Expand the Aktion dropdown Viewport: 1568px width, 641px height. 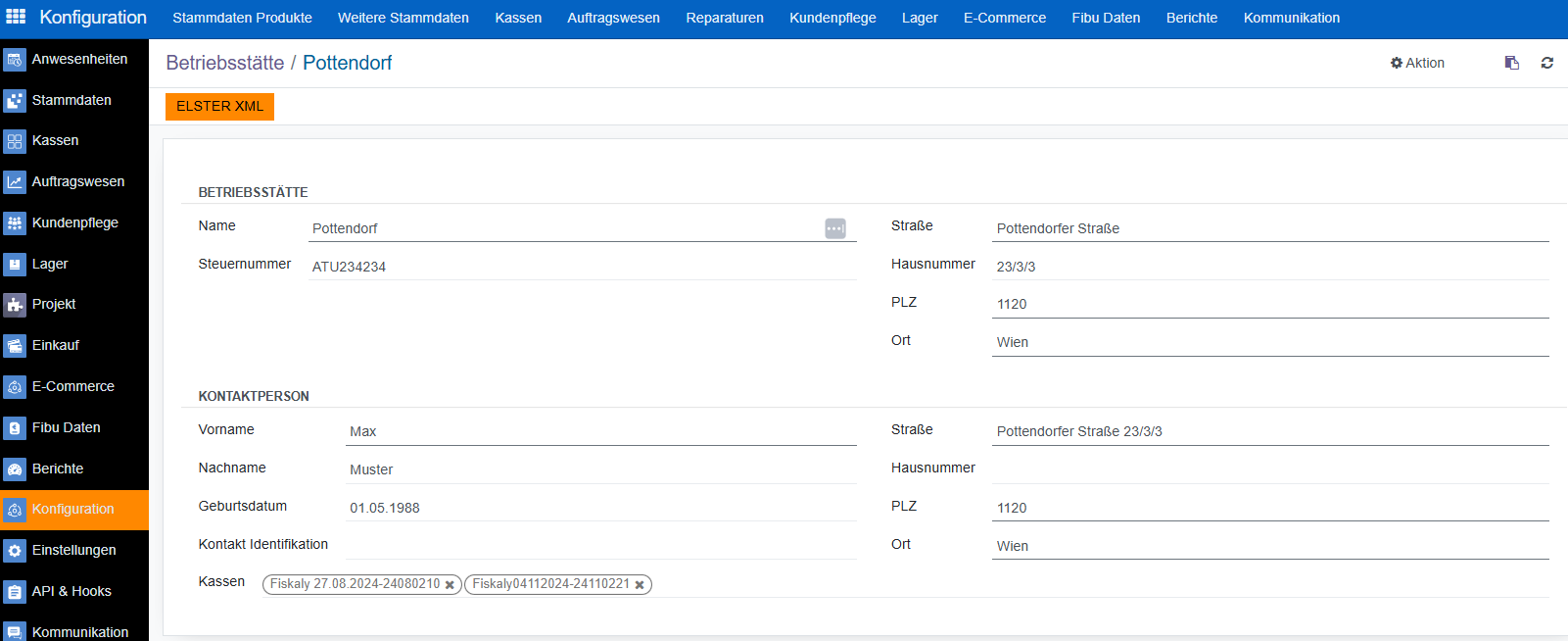(x=1417, y=63)
